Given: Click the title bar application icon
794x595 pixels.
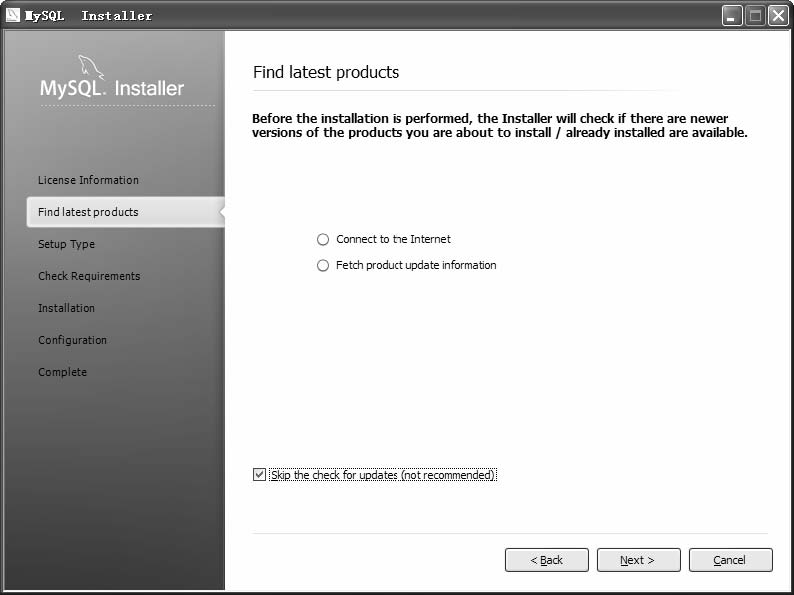Looking at the screenshot, I should pos(13,15).
